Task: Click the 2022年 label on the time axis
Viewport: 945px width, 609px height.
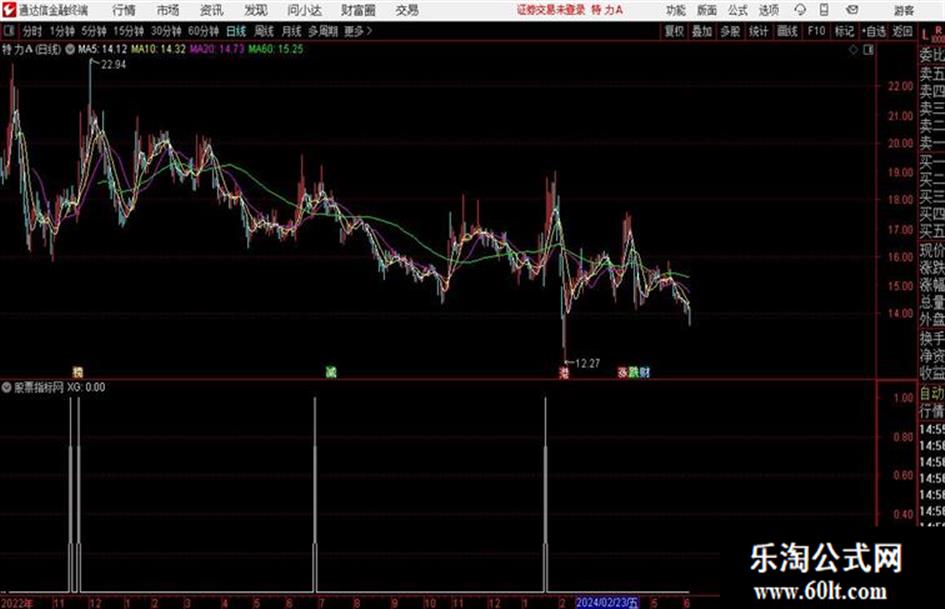Action: coord(17,602)
